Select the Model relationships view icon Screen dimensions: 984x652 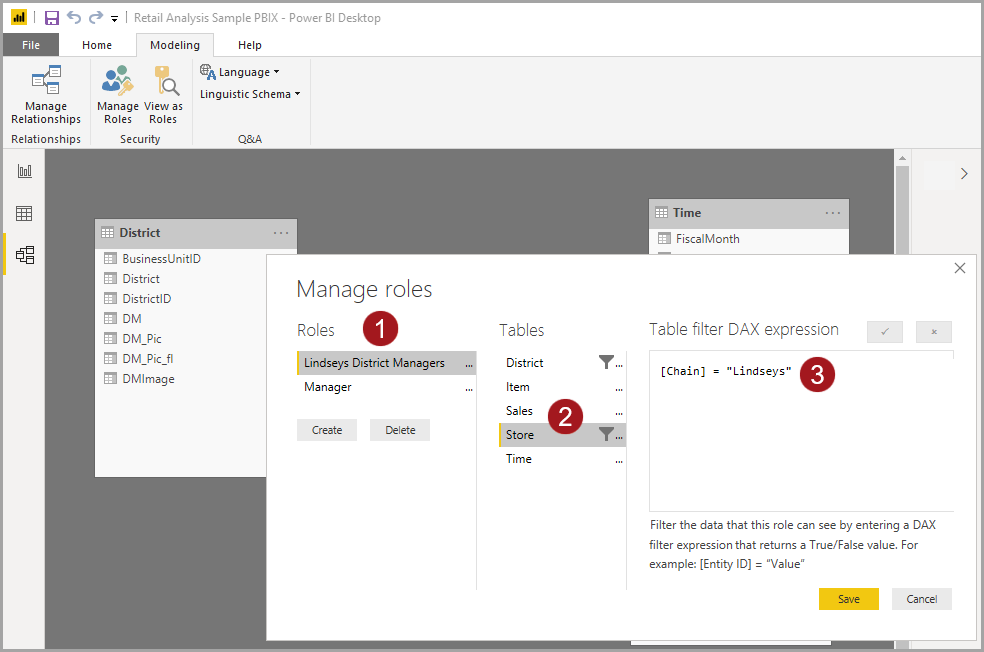coord(25,255)
